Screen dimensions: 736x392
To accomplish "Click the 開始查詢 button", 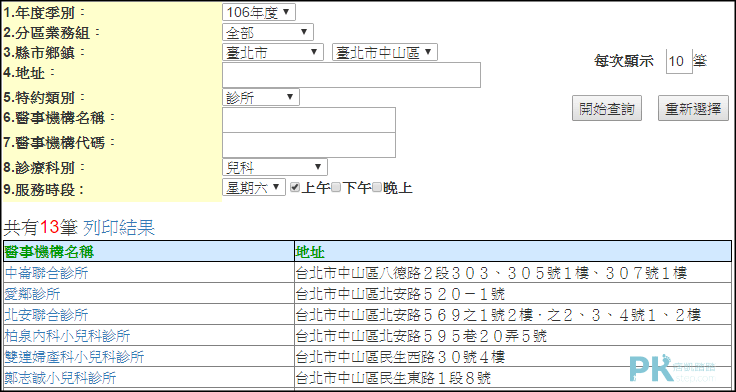I will point(607,108).
